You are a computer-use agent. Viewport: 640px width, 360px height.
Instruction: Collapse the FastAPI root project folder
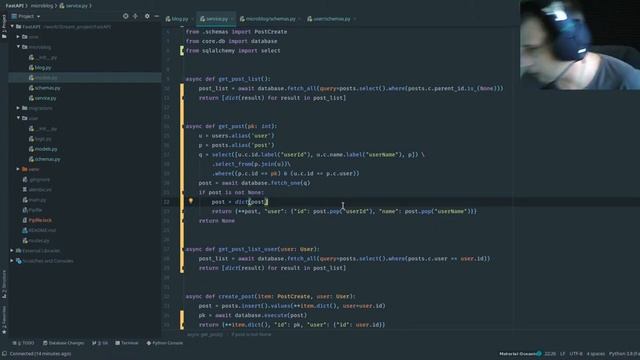point(12,27)
